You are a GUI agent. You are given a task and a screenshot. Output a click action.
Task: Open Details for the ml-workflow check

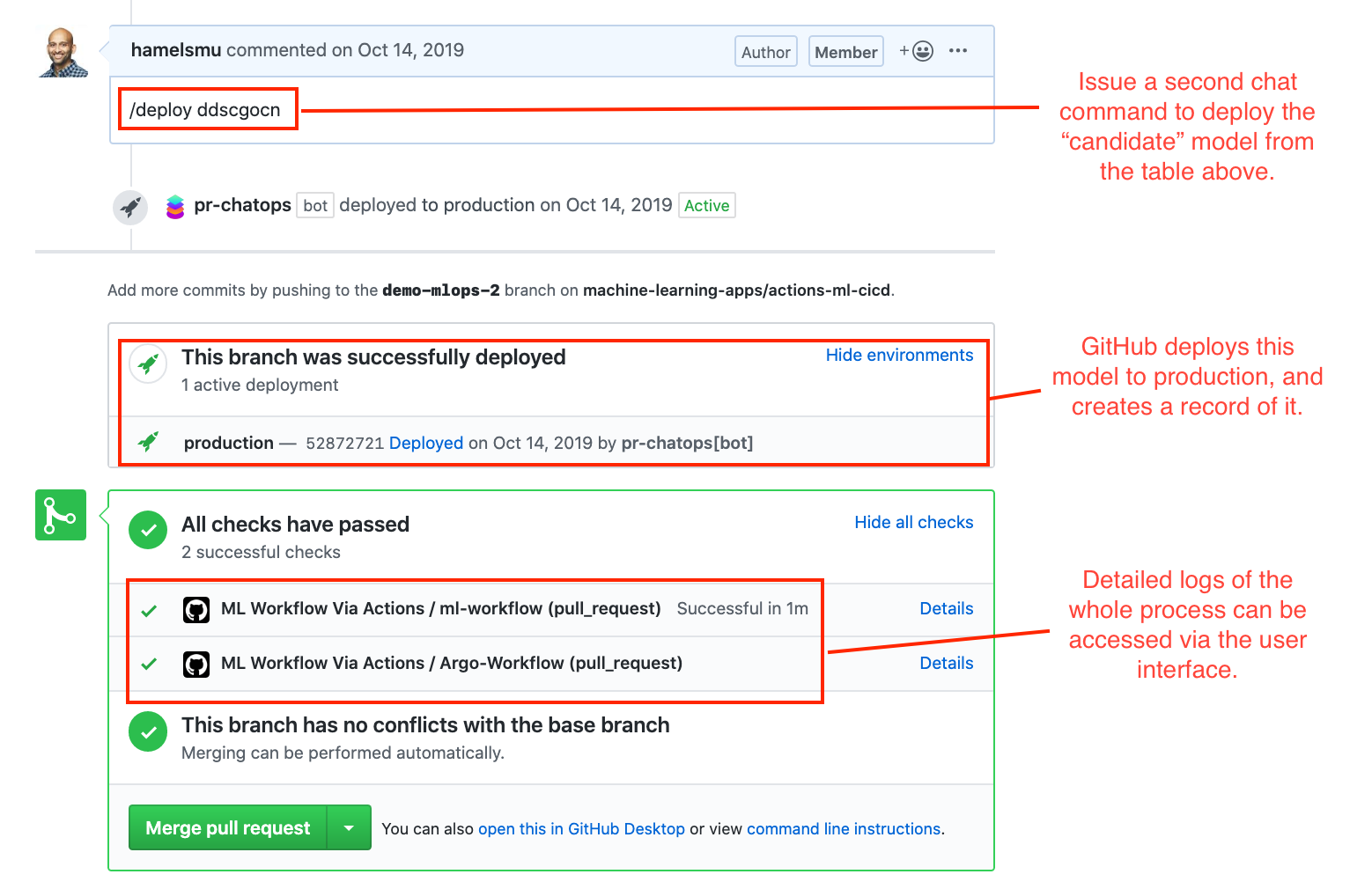click(946, 608)
